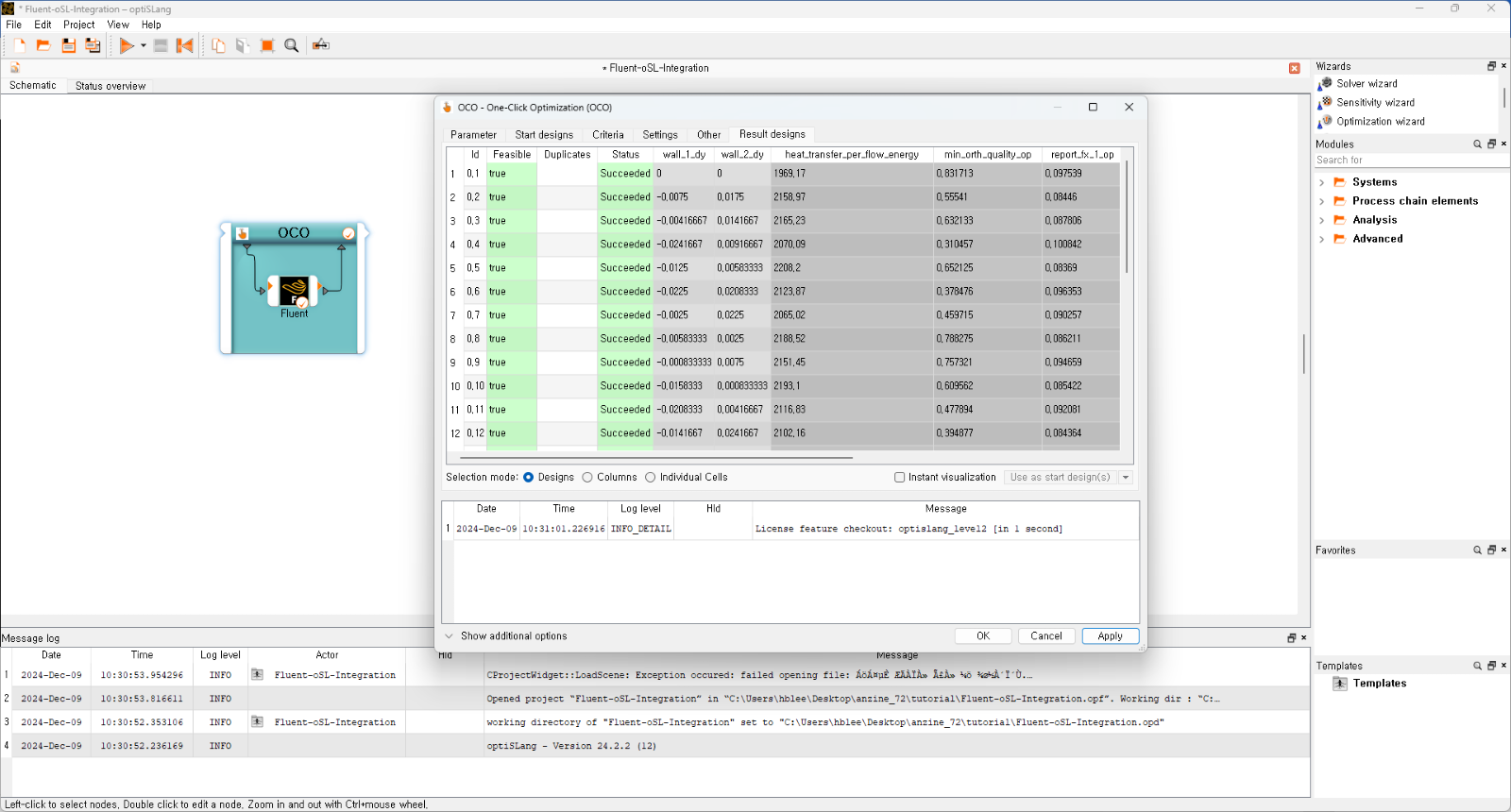The image size is (1511, 812).
Task: Open the File menu
Action: (x=14, y=25)
